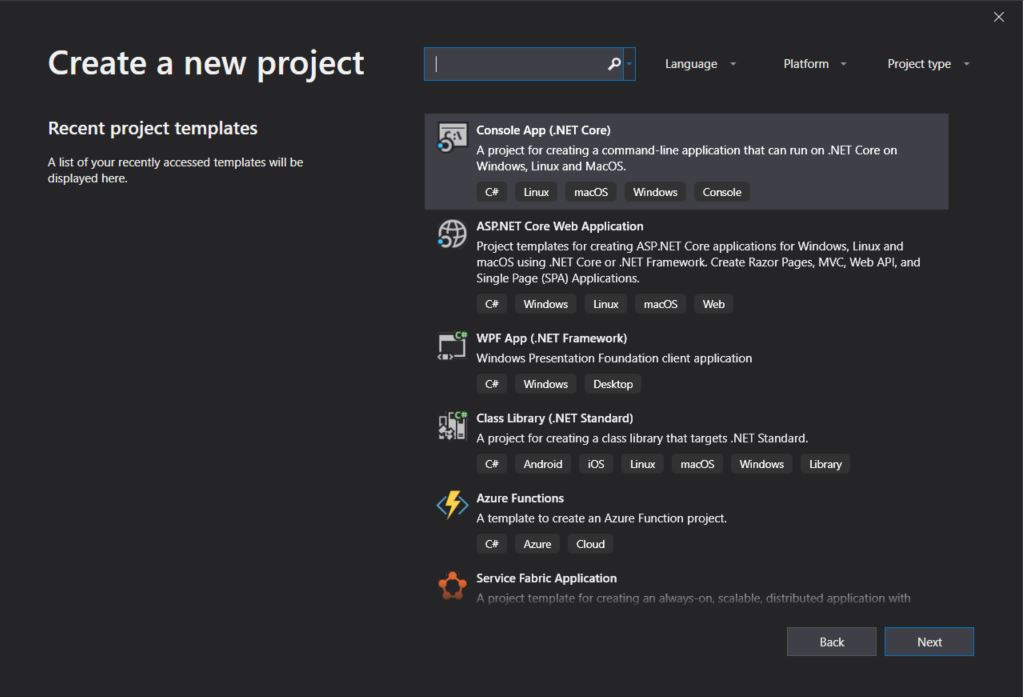Image resolution: width=1024 pixels, height=697 pixels.
Task: Click the Windows tag under ASP.NET Core
Action: tap(545, 304)
